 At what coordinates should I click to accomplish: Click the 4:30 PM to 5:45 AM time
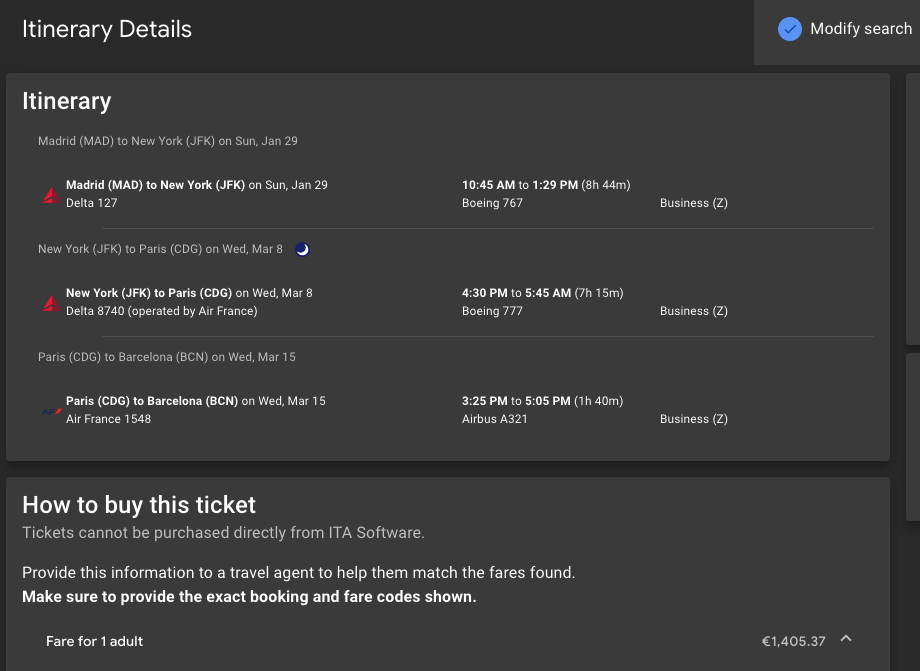coord(516,293)
